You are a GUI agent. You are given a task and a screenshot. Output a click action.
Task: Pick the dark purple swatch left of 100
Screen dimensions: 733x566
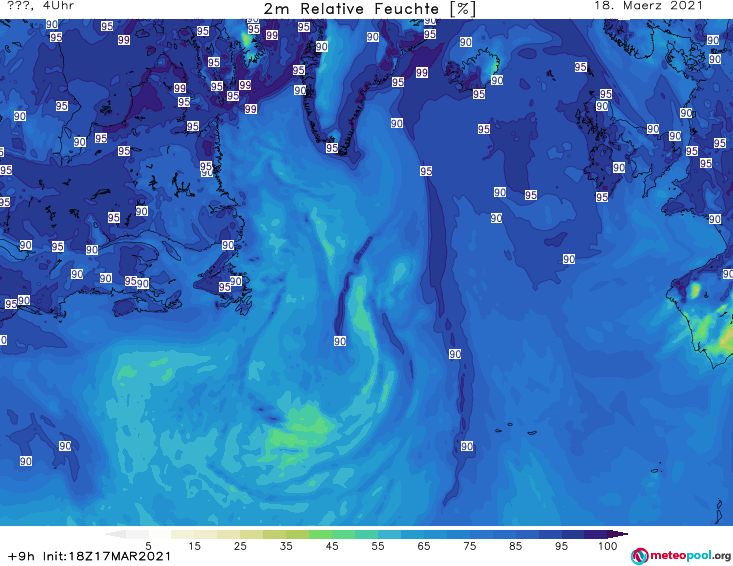click(x=596, y=534)
